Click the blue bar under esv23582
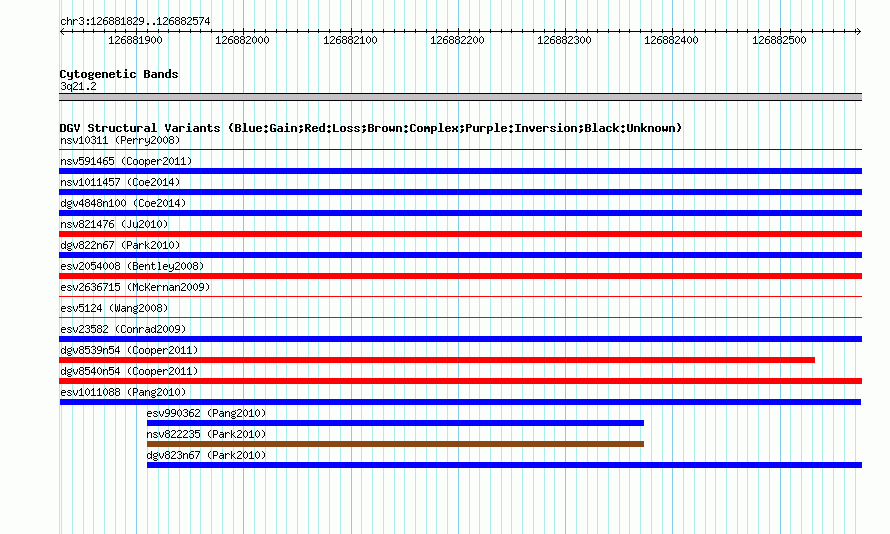890x534 pixels. (460, 339)
